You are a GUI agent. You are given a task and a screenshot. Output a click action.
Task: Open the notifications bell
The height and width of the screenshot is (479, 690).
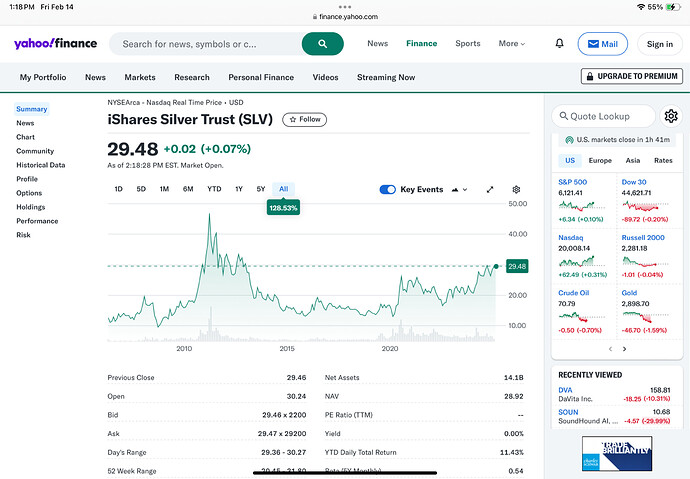(x=559, y=43)
